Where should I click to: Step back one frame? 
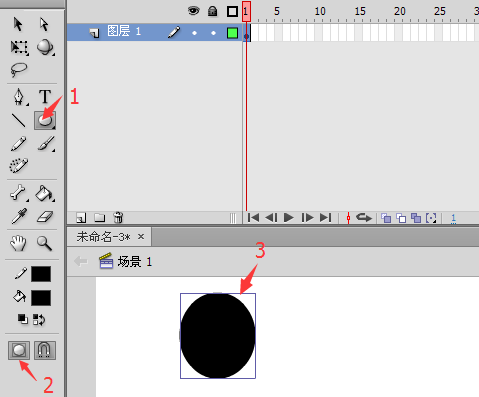271,218
